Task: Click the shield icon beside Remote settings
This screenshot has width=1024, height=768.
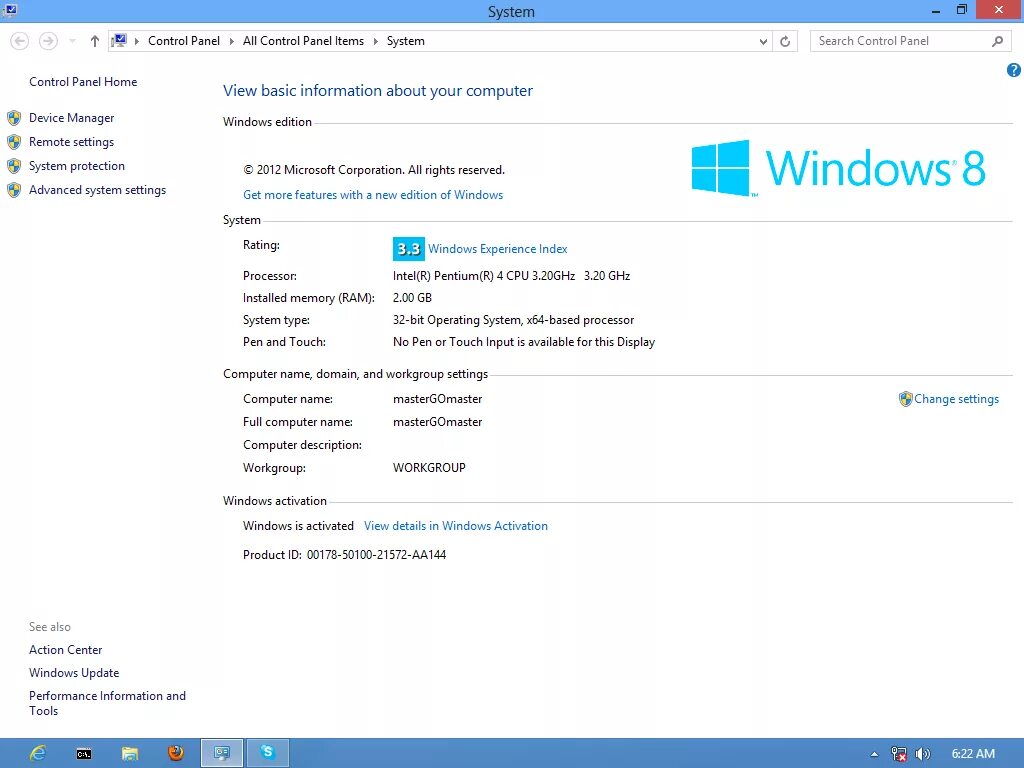Action: pyautogui.click(x=14, y=142)
